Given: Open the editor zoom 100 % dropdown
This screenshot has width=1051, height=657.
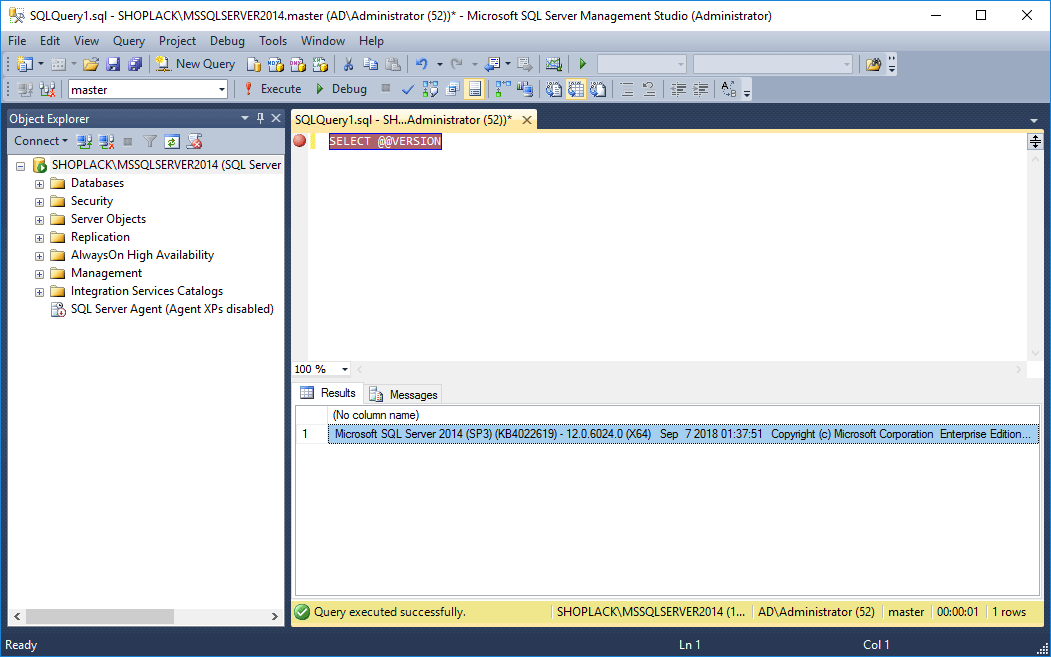Looking at the screenshot, I should click(345, 369).
